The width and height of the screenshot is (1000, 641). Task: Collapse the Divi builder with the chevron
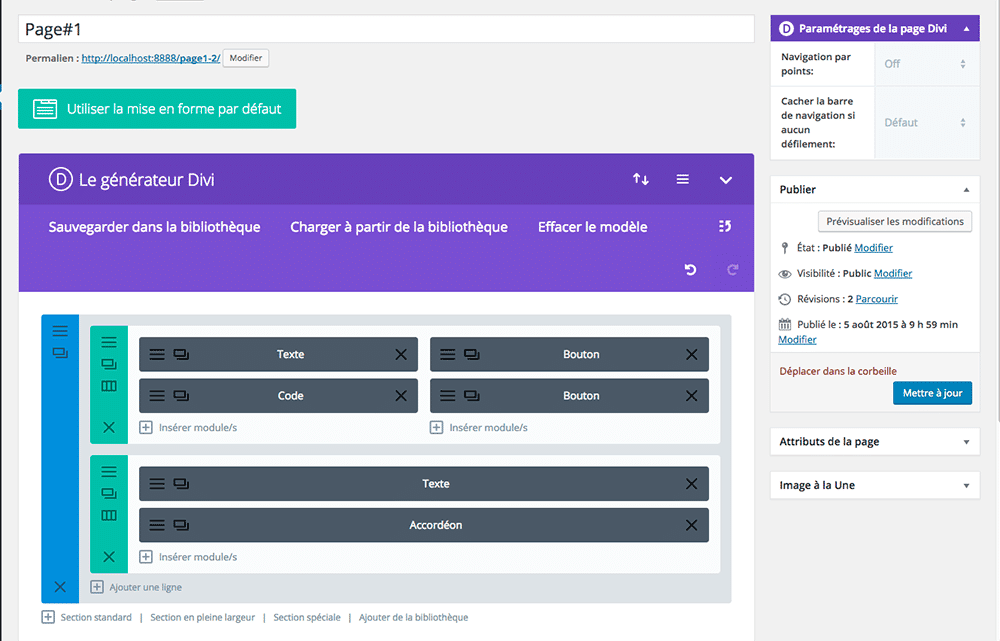point(726,180)
